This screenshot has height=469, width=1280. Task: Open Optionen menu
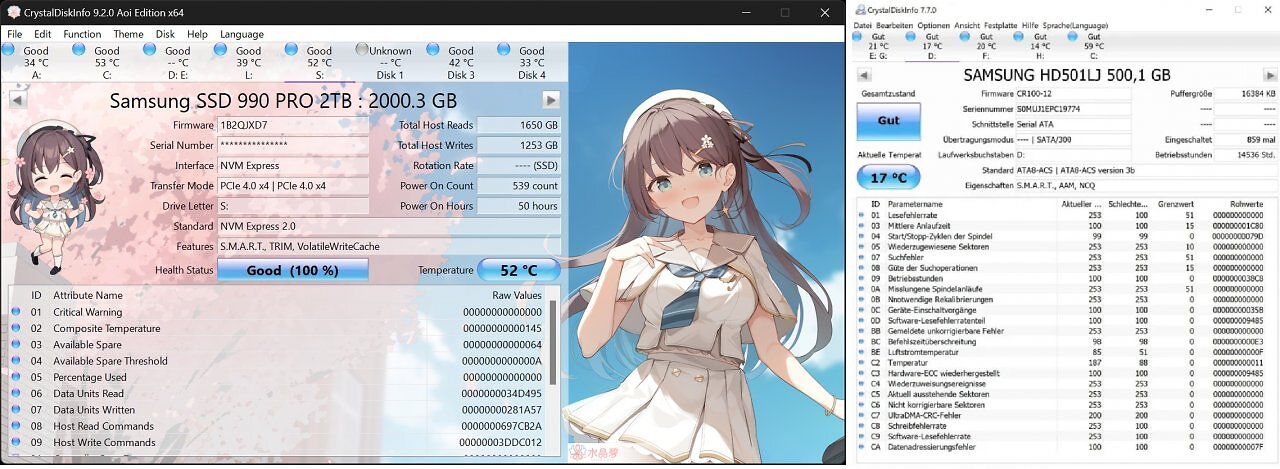click(x=933, y=24)
